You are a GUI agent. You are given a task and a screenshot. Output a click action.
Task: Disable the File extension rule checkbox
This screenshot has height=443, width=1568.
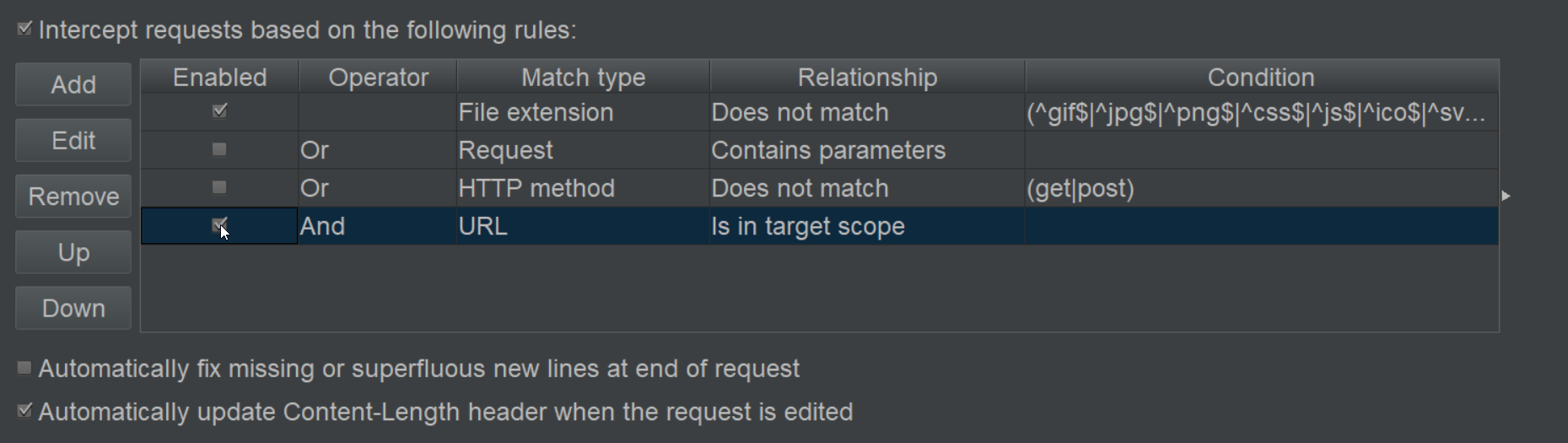pyautogui.click(x=219, y=111)
